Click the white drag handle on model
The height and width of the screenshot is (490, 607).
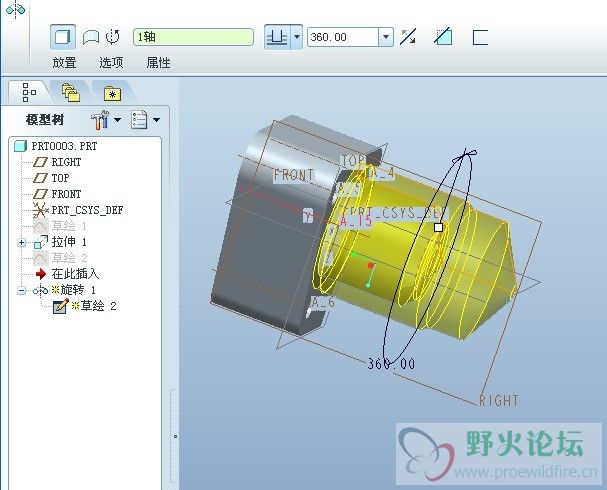point(438,227)
